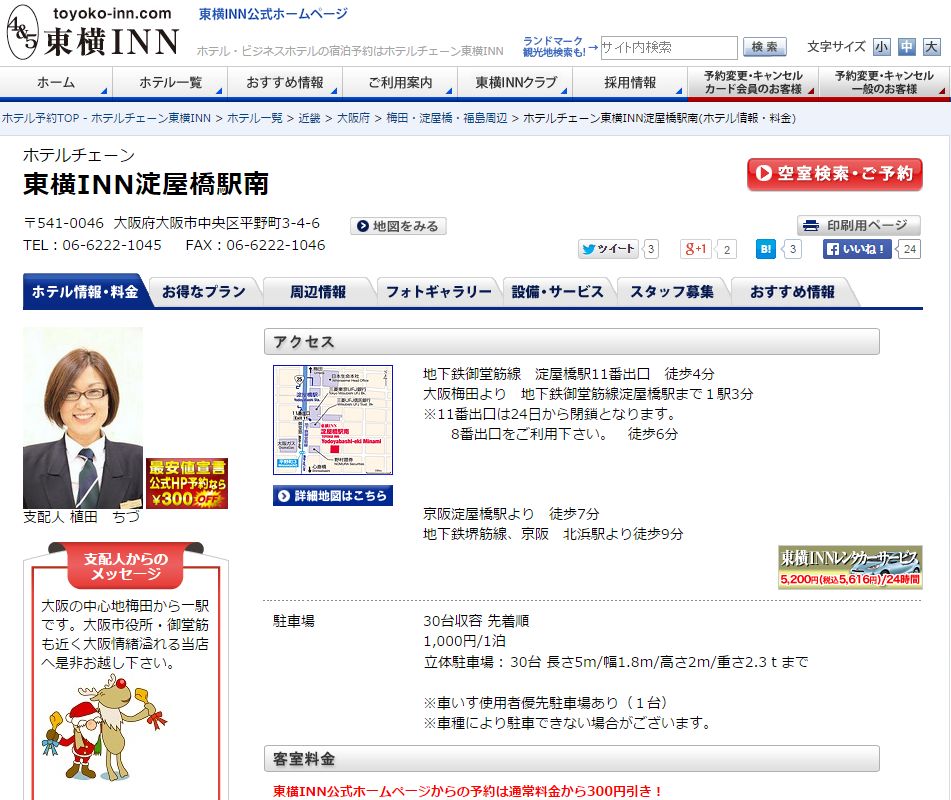Click the Santa and reindeer illustration
This screenshot has height=800, width=951.
(x=104, y=728)
